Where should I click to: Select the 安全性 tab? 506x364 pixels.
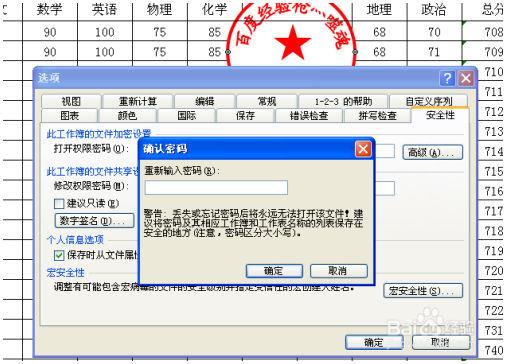pyautogui.click(x=440, y=115)
